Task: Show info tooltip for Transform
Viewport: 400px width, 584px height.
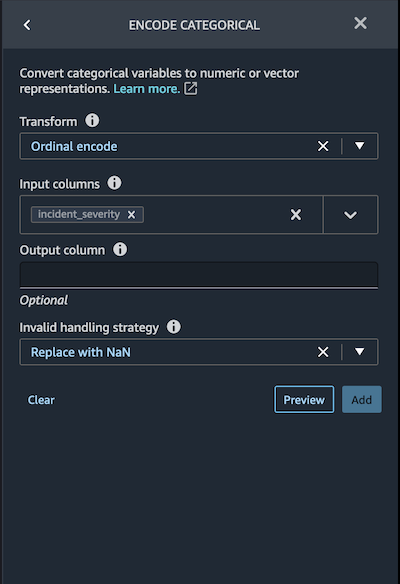Action: 92,121
